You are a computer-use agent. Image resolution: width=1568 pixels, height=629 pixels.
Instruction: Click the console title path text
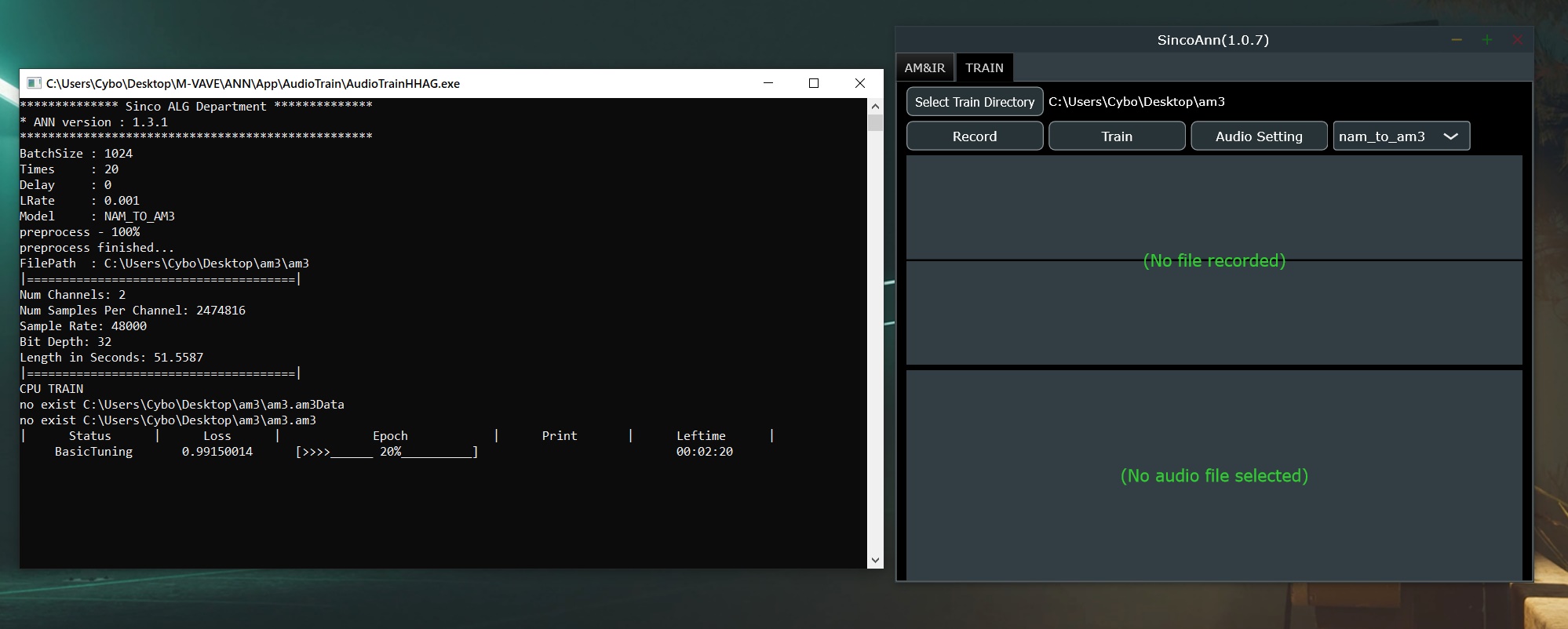[253, 83]
